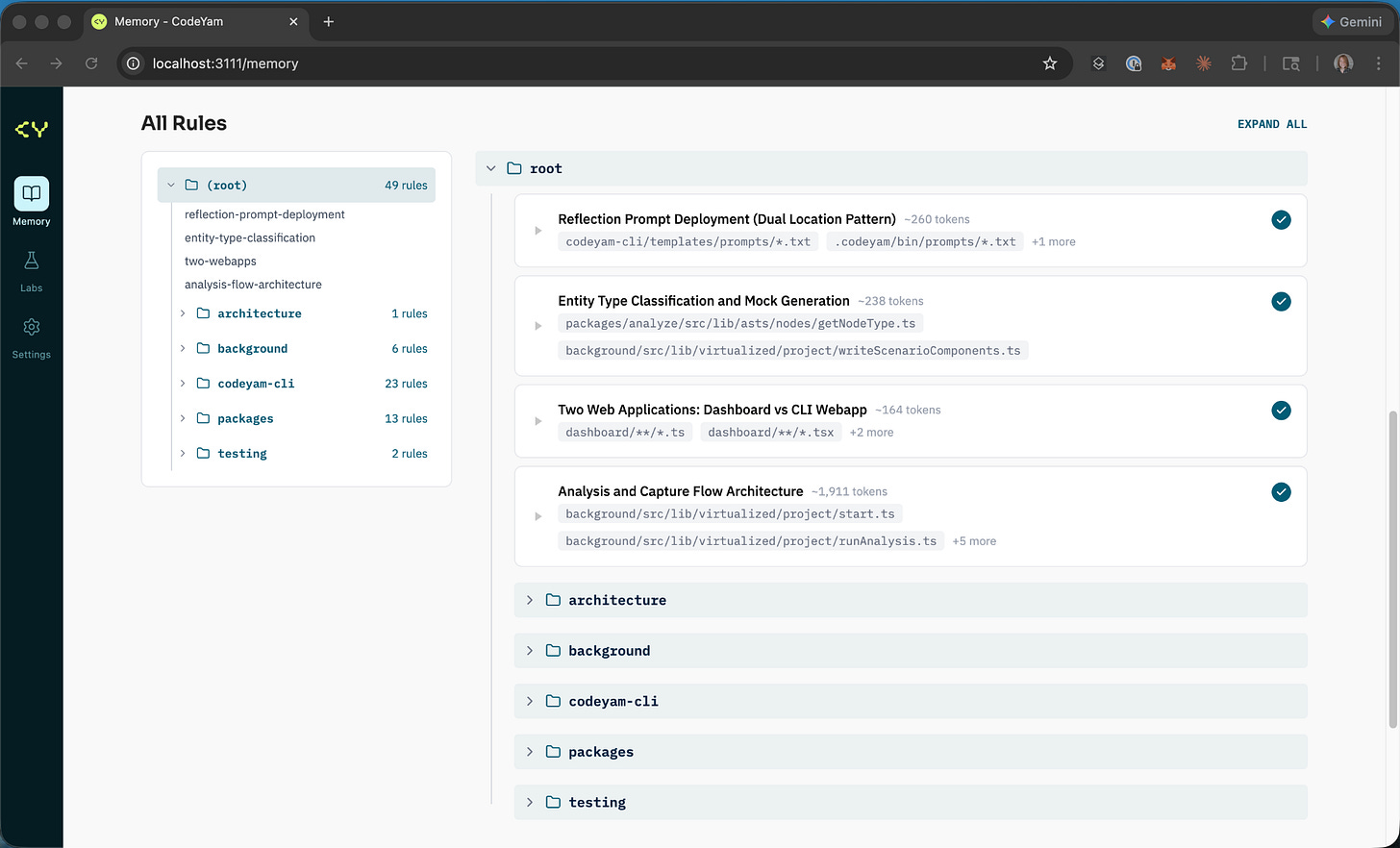Screen dimensions: 1400x848
Task: Close the Memory - CodeYam tab
Action: [293, 21]
